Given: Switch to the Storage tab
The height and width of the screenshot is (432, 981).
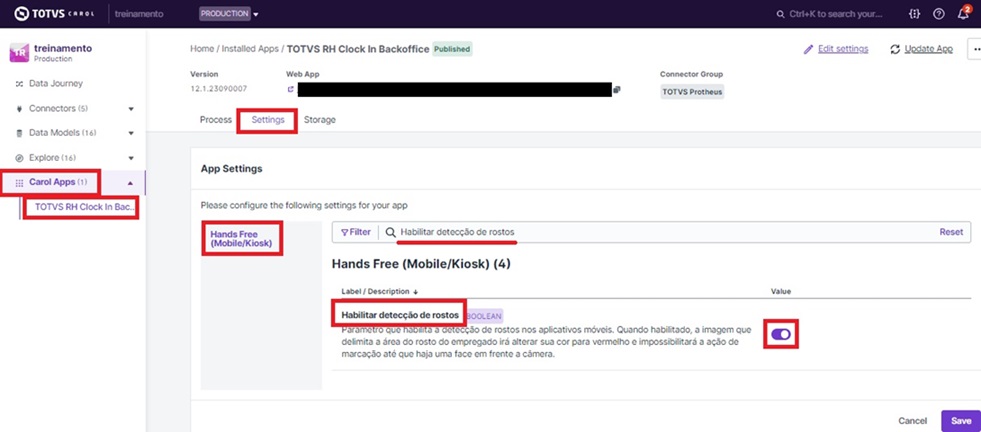Looking at the screenshot, I should pyautogui.click(x=320, y=120).
